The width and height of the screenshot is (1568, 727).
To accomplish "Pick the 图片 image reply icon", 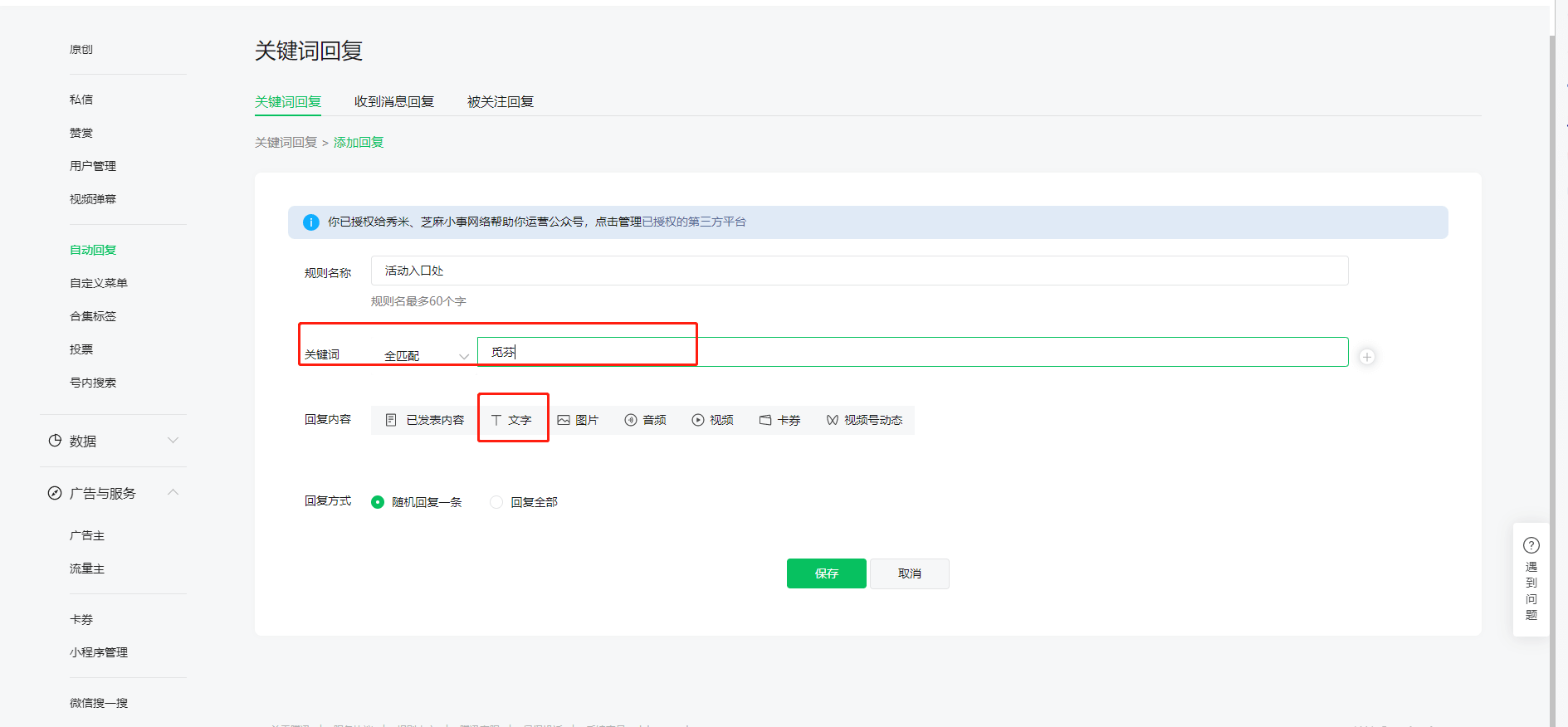I will pos(564,420).
